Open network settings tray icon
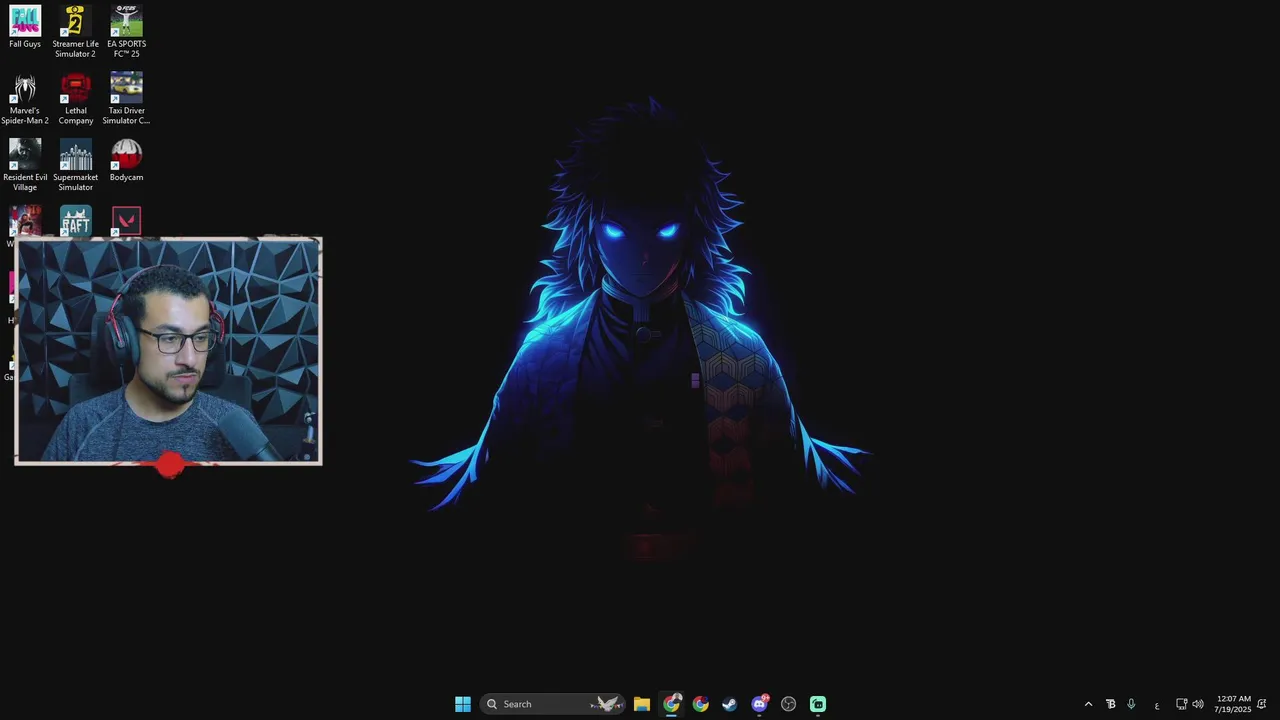This screenshot has height=720, width=1280. point(1181,704)
